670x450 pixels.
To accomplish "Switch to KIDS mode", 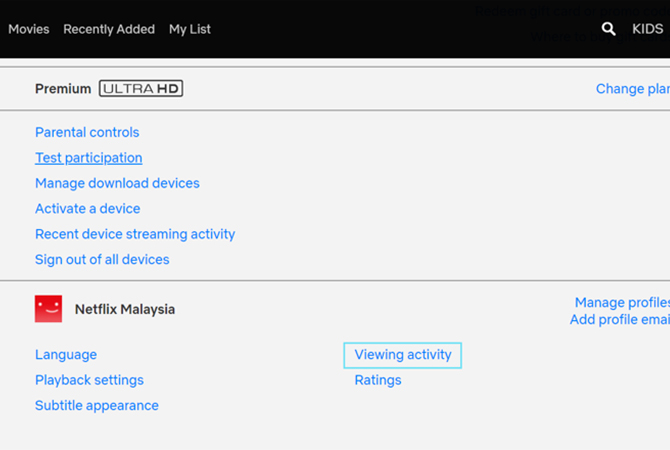I will pos(648,29).
